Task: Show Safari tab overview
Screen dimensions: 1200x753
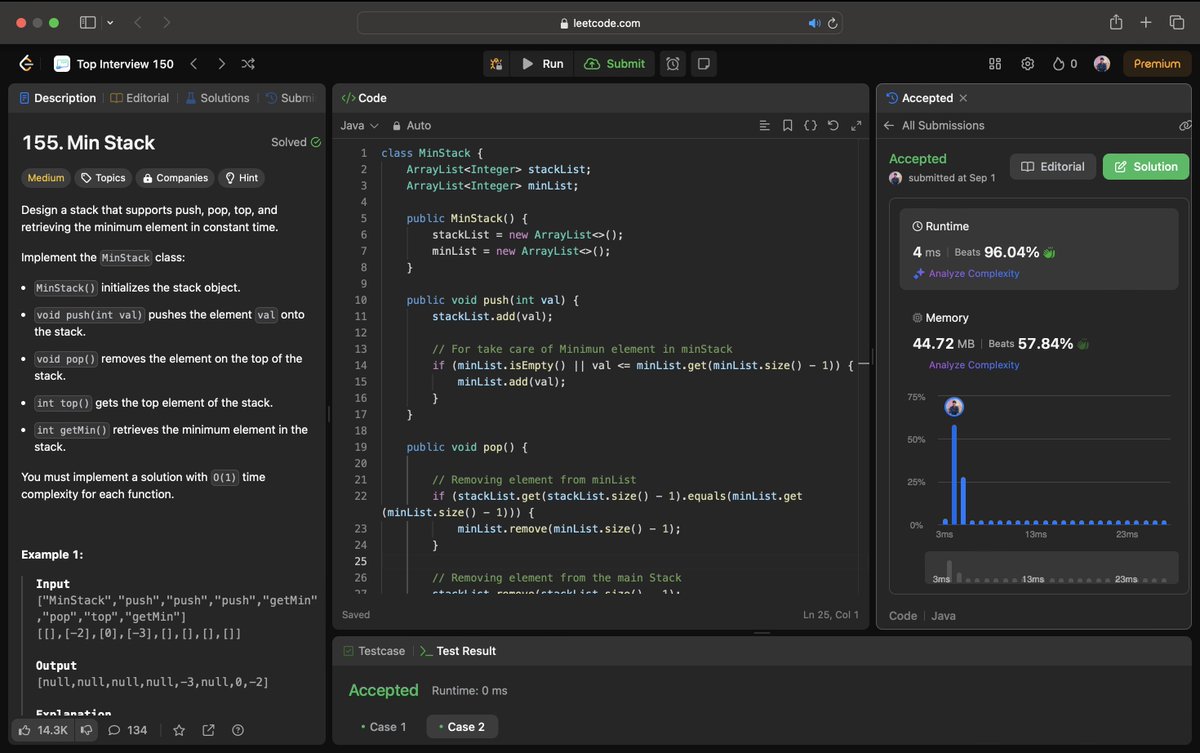Action: 1176,22
